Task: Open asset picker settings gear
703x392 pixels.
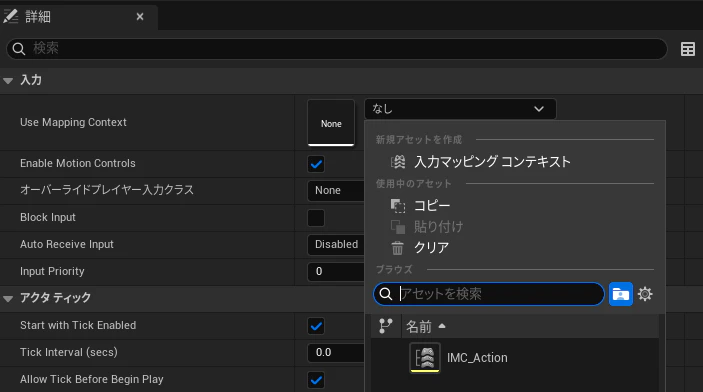Action: click(x=645, y=294)
